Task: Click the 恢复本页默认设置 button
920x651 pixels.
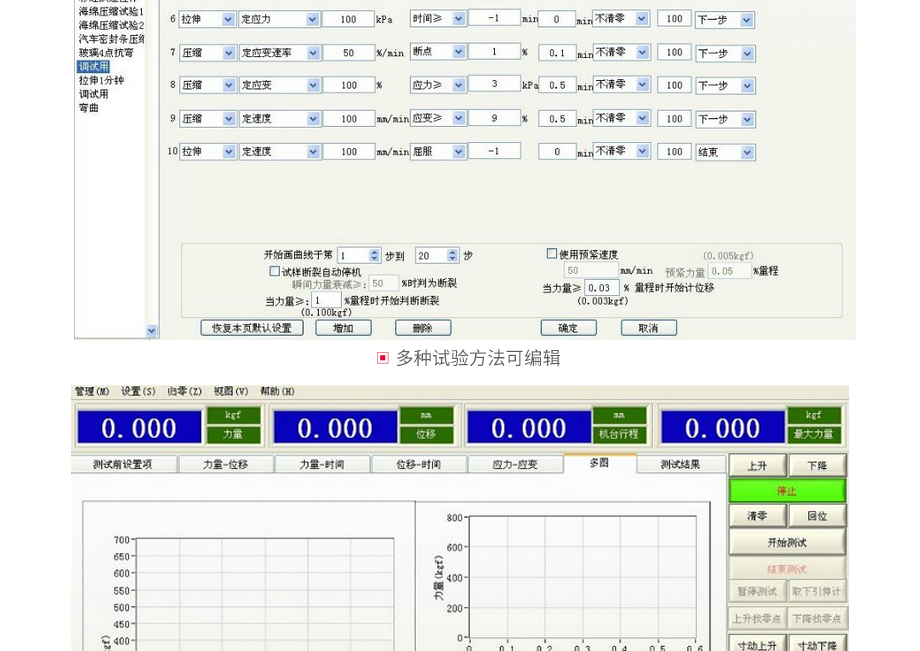Action: (x=252, y=328)
